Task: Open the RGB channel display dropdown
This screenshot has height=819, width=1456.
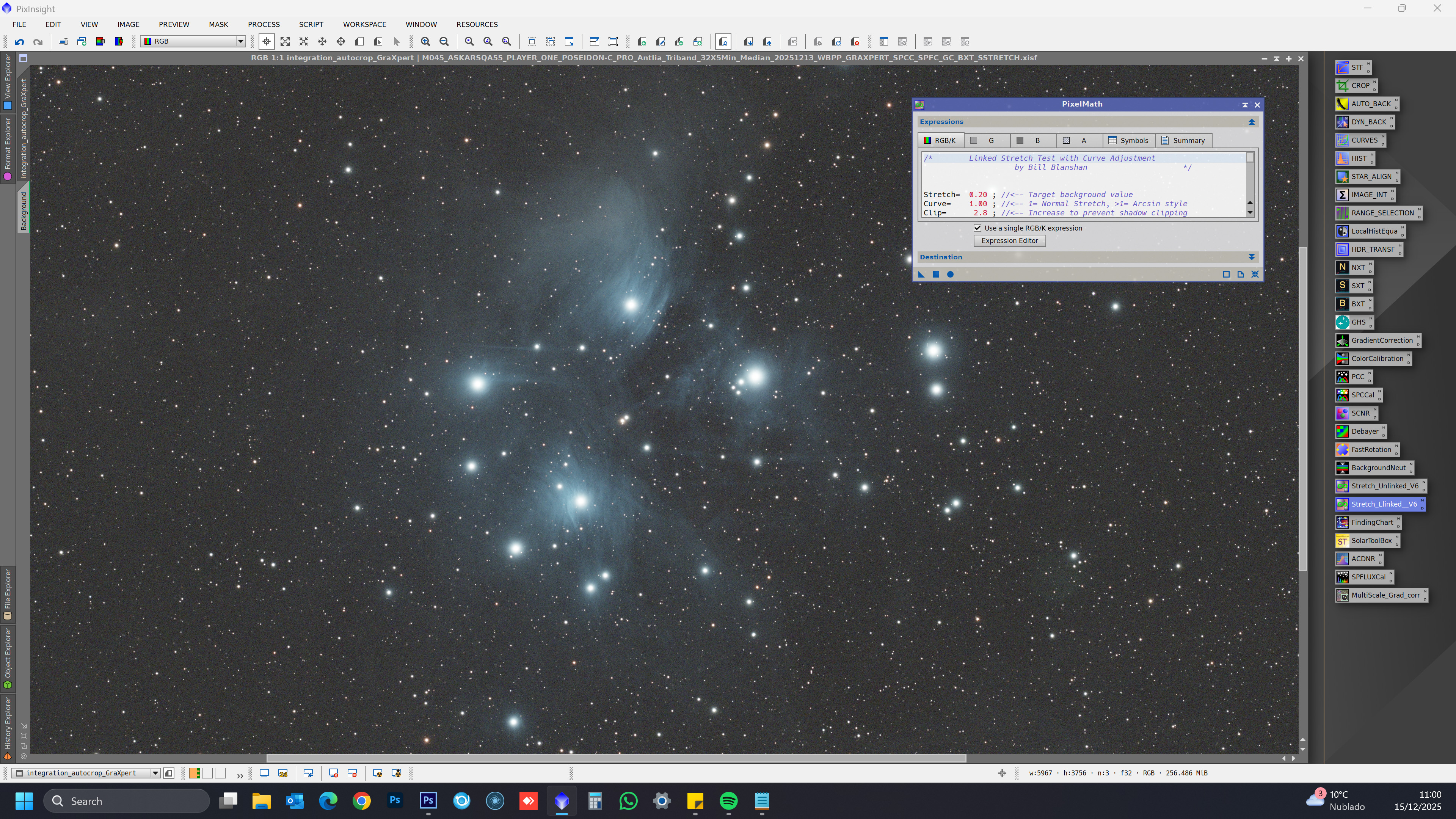Action: 240,41
